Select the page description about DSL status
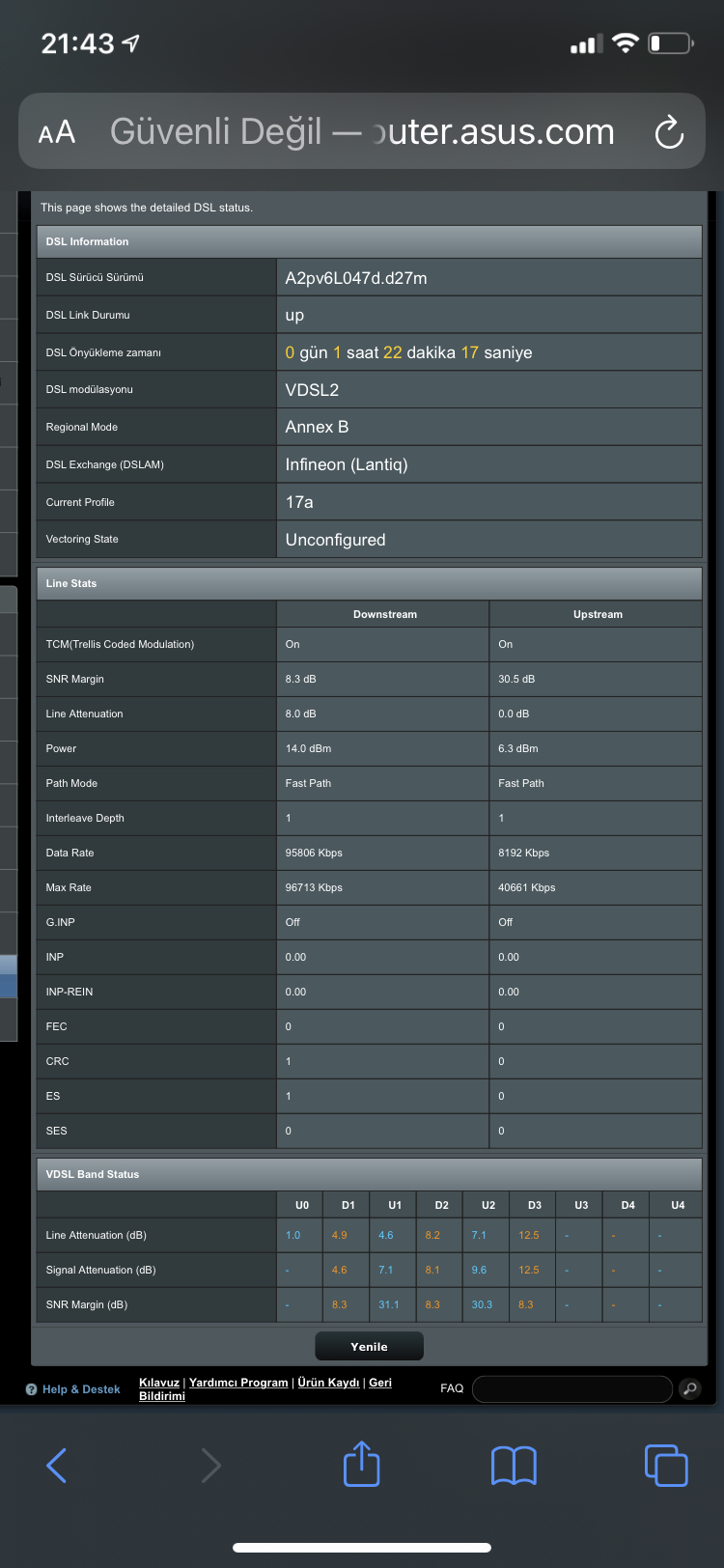The height and width of the screenshot is (1568, 724). click(147, 208)
